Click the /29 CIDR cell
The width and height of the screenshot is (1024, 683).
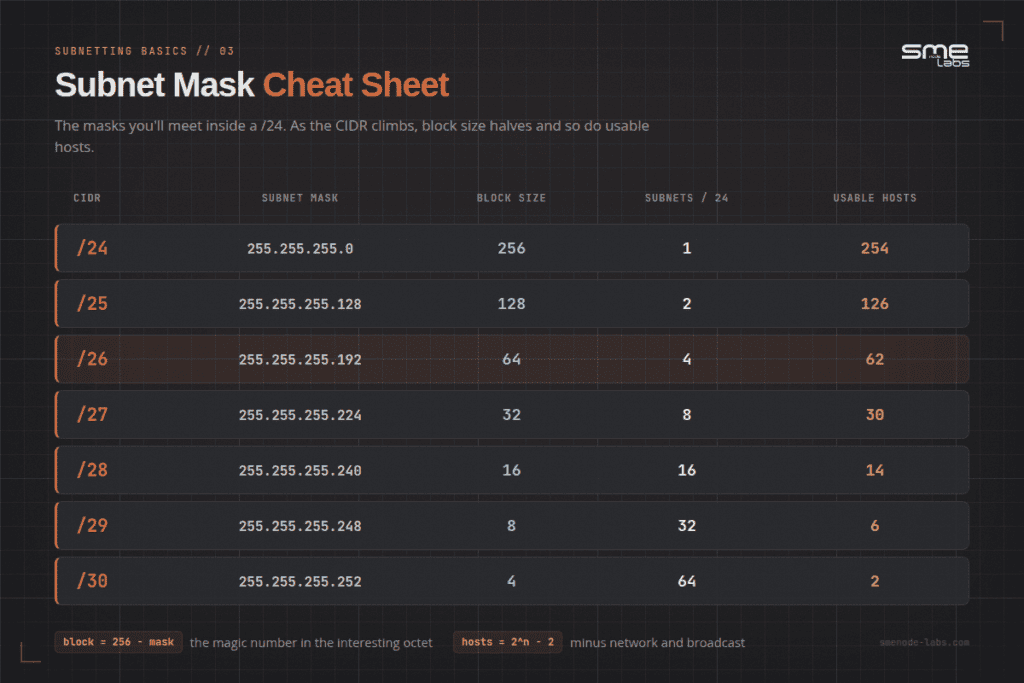pyautogui.click(x=92, y=526)
